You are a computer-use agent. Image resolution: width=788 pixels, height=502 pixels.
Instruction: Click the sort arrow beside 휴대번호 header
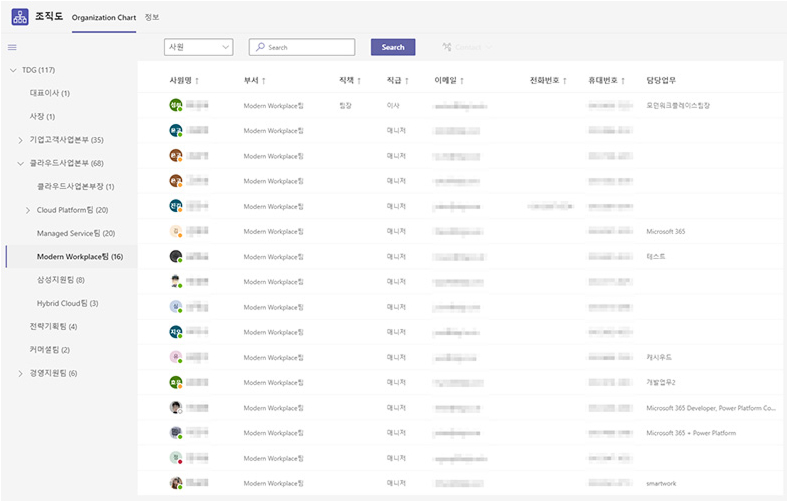point(623,80)
